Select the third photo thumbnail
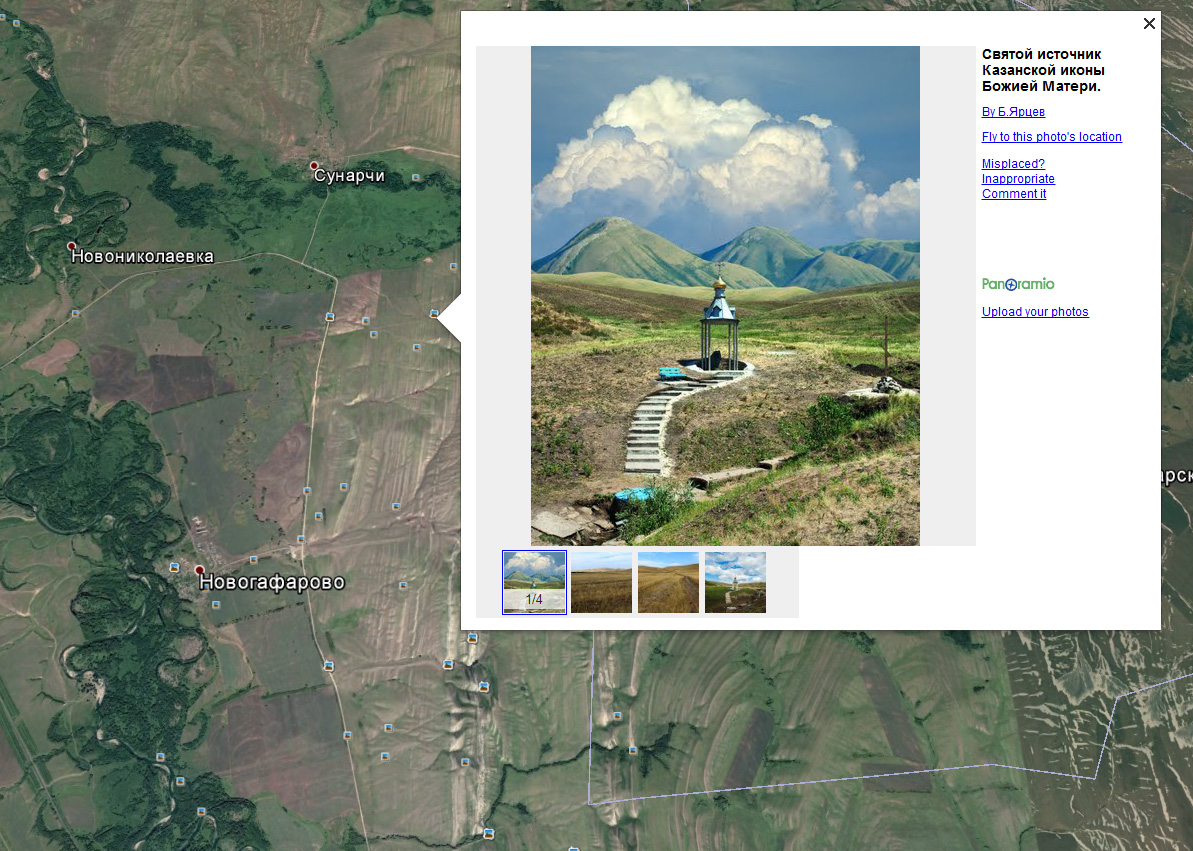 pyautogui.click(x=668, y=582)
